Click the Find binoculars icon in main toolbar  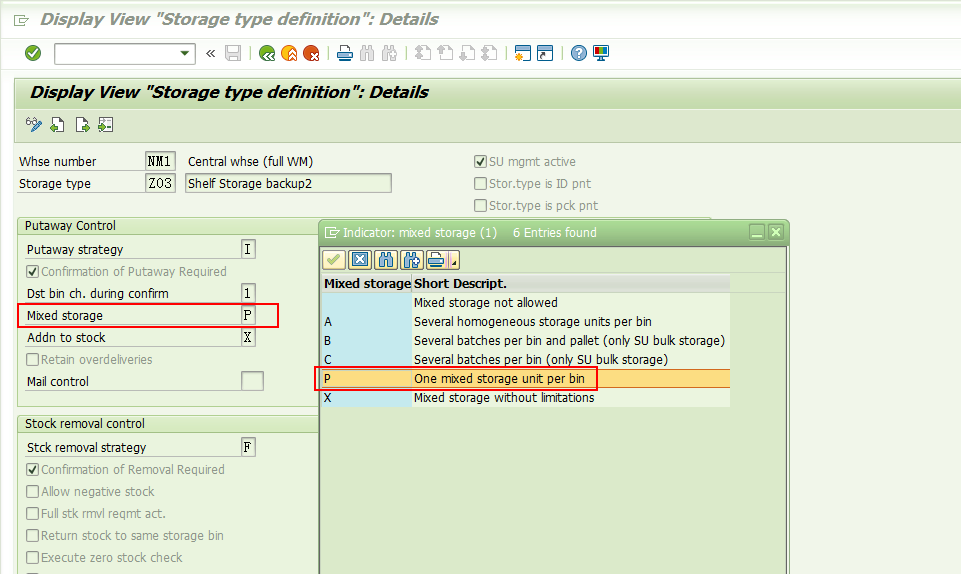pyautogui.click(x=367, y=53)
